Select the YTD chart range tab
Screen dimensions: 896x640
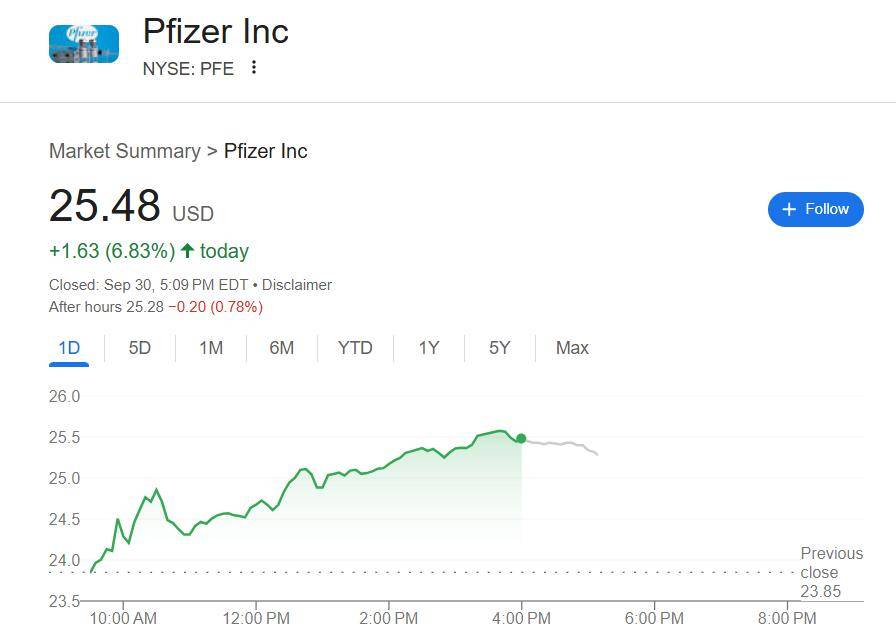[x=355, y=348]
